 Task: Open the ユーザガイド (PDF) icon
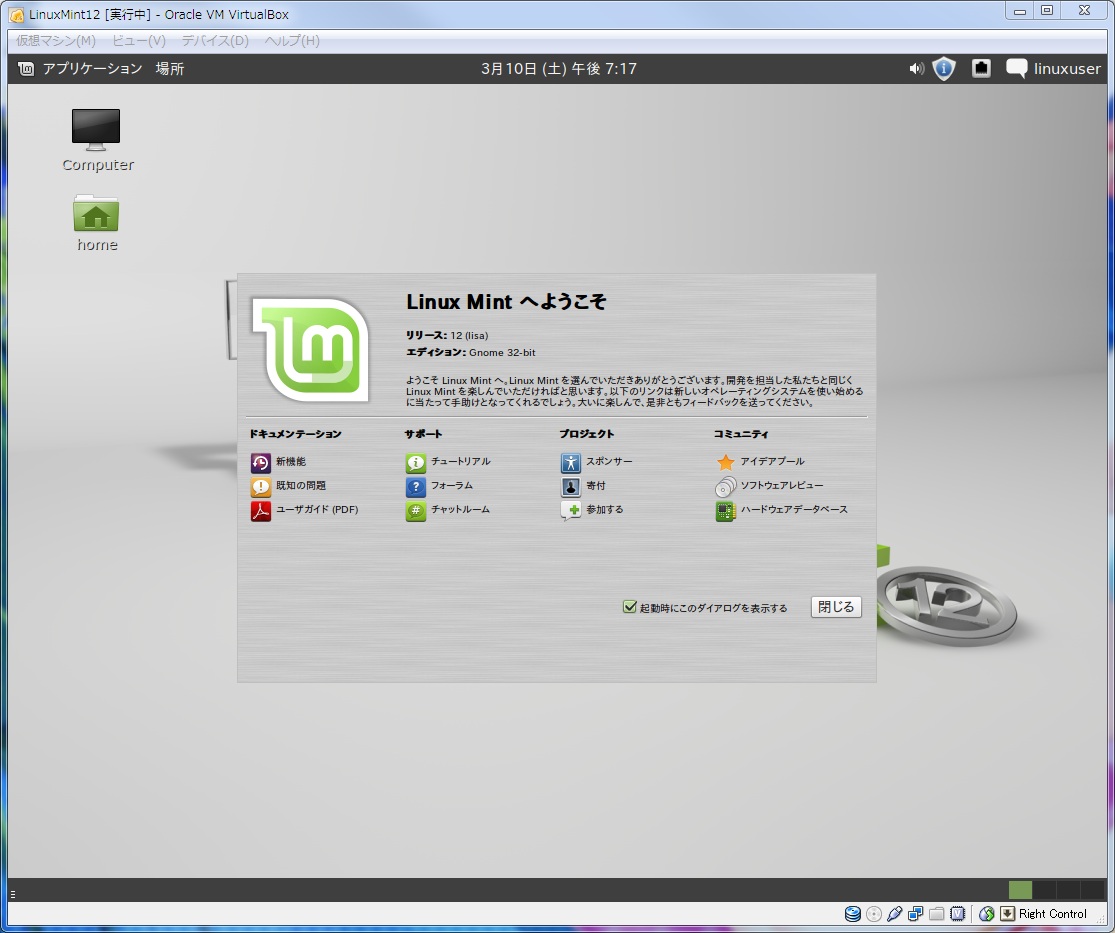coord(261,511)
